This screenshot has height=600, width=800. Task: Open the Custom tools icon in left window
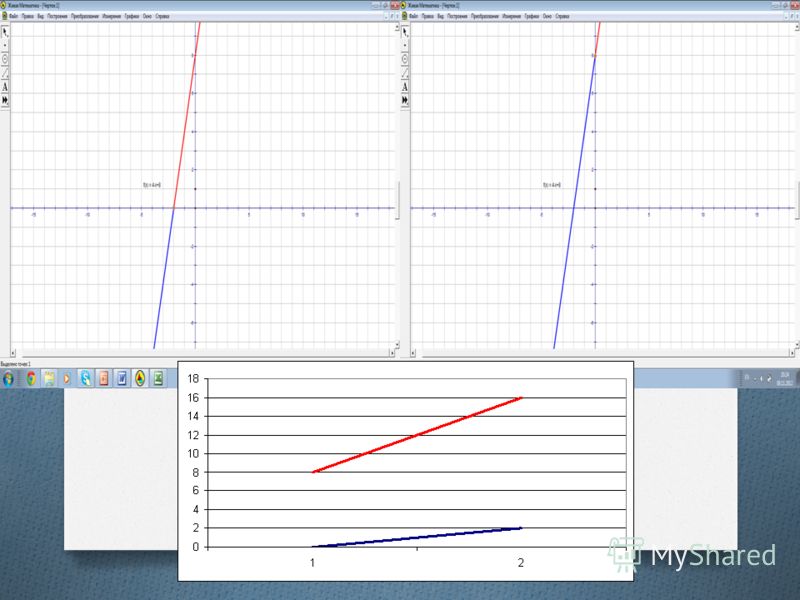pos(5,101)
